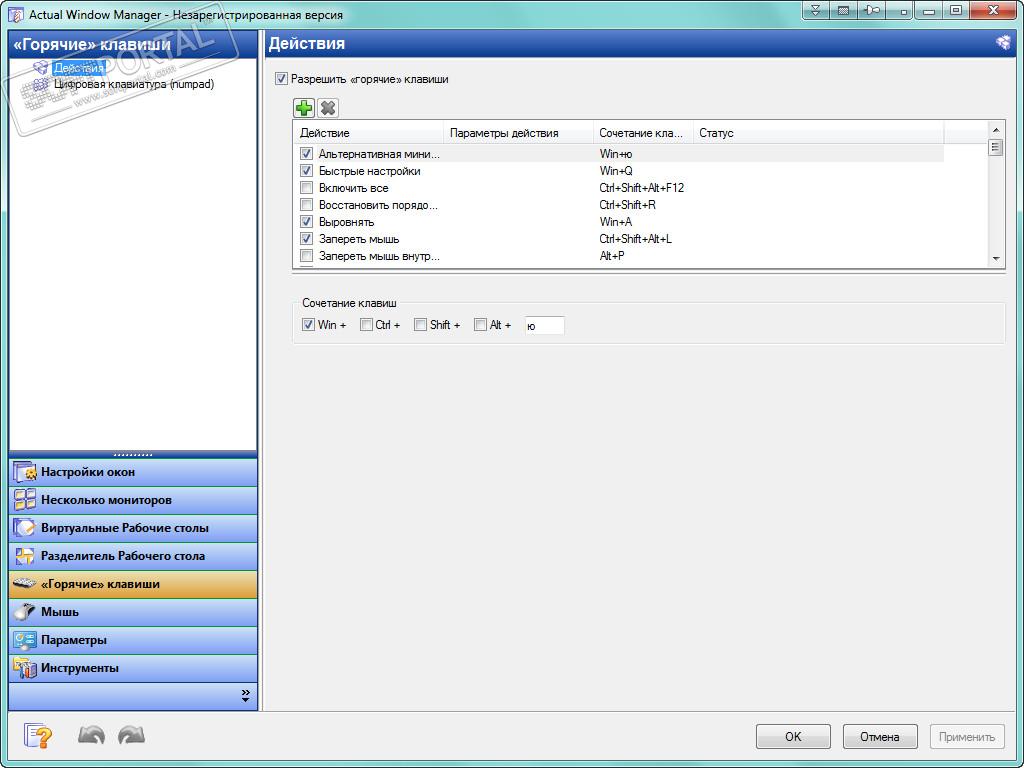1024x768 pixels.
Task: Click the roll-up double-arrow title button
Action: click(815, 10)
